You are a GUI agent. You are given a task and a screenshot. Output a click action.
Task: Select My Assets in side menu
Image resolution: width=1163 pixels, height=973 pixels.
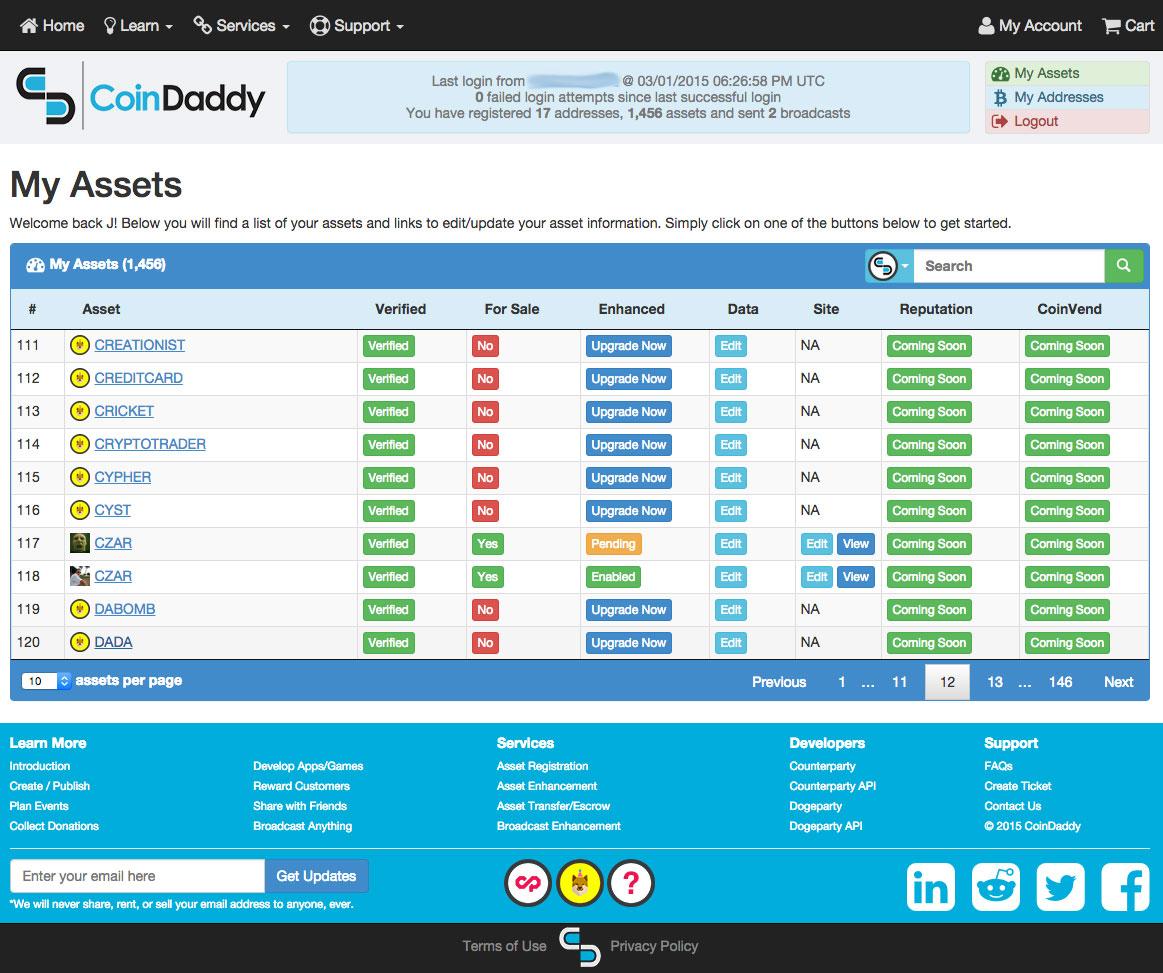pyautogui.click(x=1067, y=73)
